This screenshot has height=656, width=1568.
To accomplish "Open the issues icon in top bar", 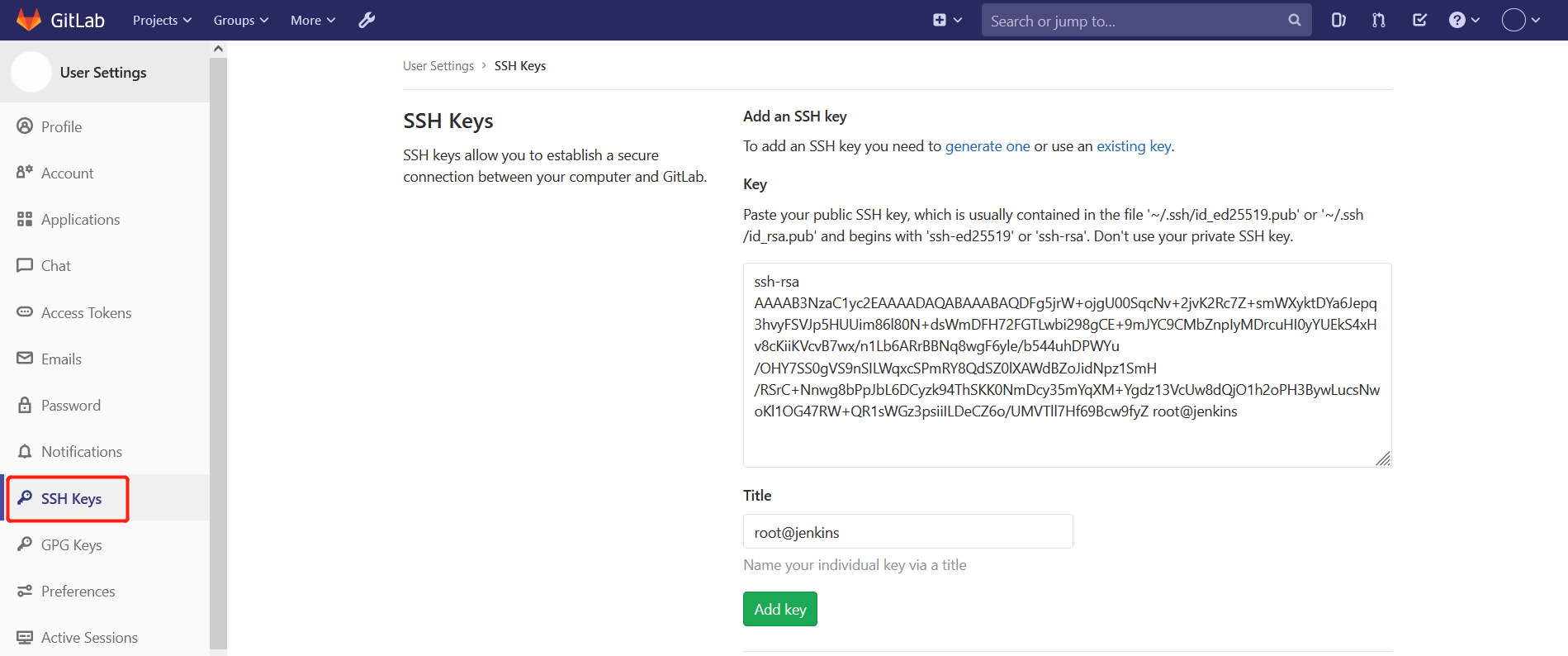I will pyautogui.click(x=1338, y=20).
